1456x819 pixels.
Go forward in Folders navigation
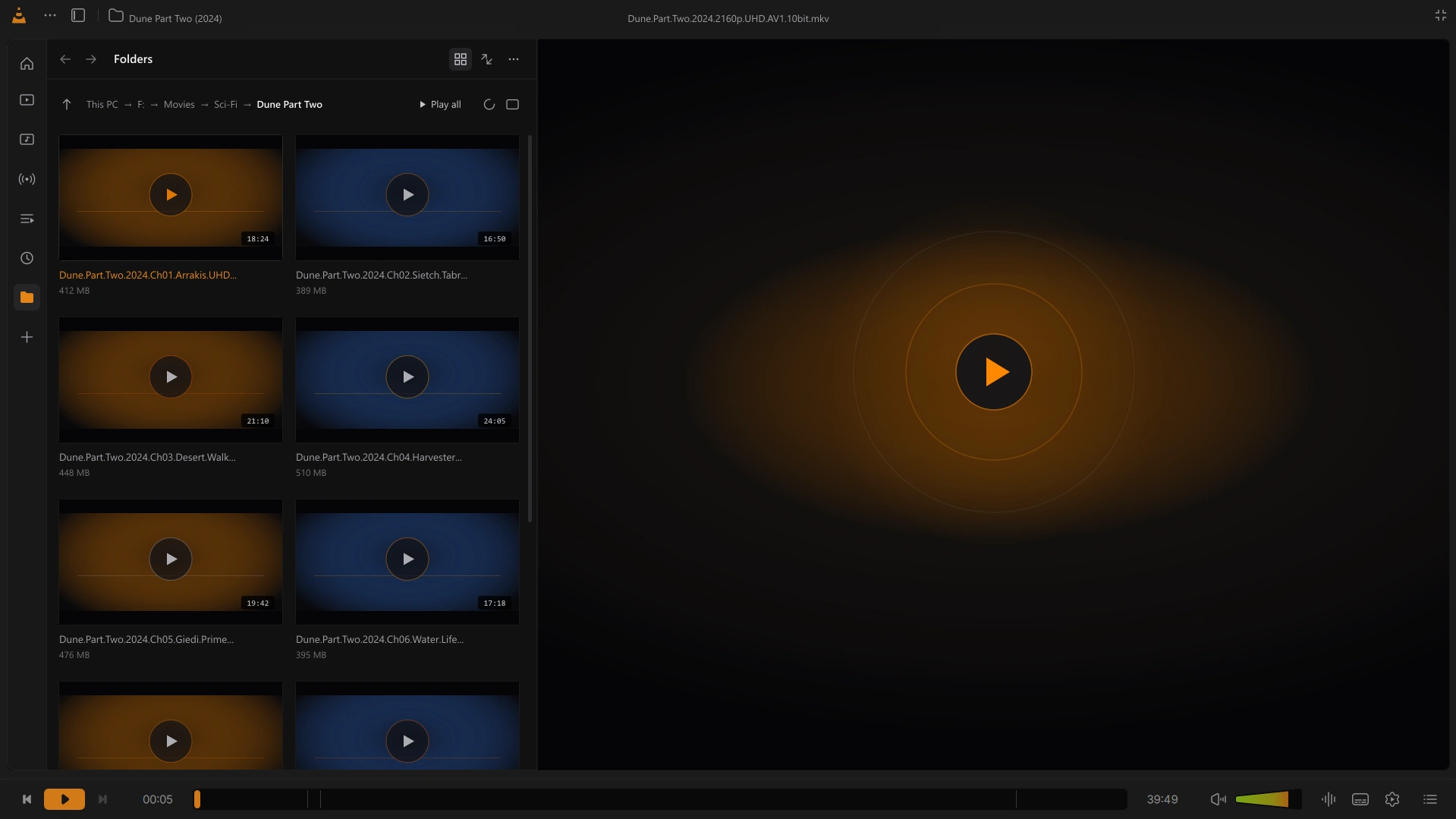point(91,59)
